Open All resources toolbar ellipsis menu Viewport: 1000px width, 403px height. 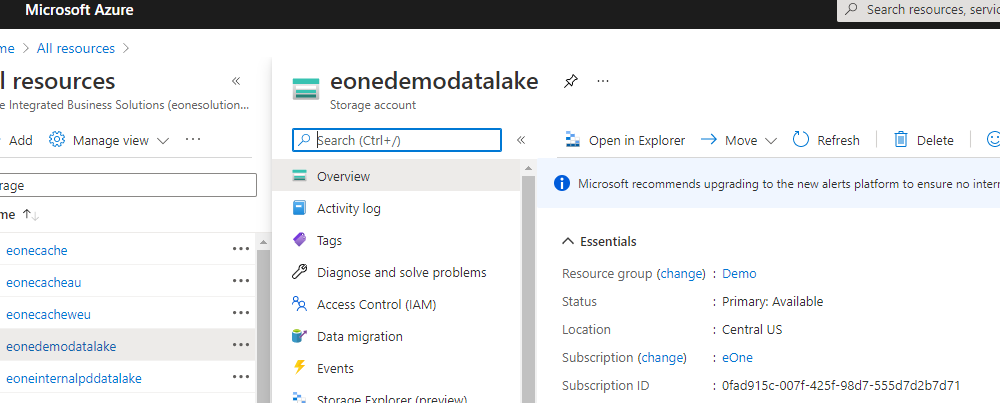[x=193, y=139]
